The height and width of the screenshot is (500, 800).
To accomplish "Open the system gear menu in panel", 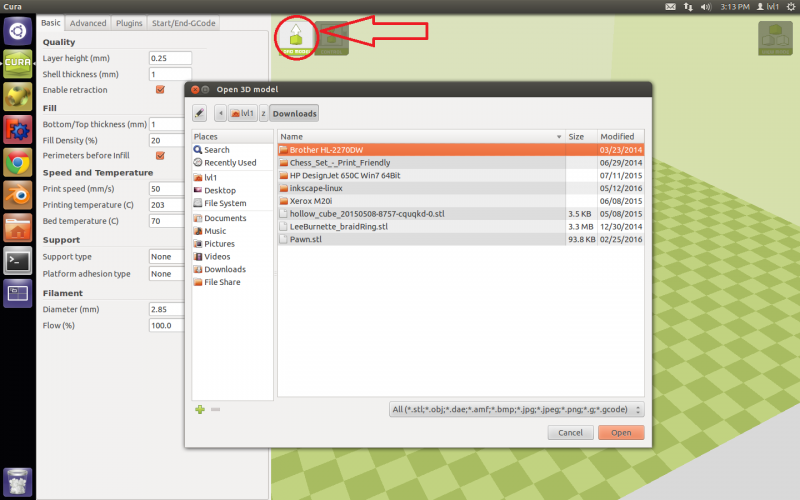I will tap(791, 7).
